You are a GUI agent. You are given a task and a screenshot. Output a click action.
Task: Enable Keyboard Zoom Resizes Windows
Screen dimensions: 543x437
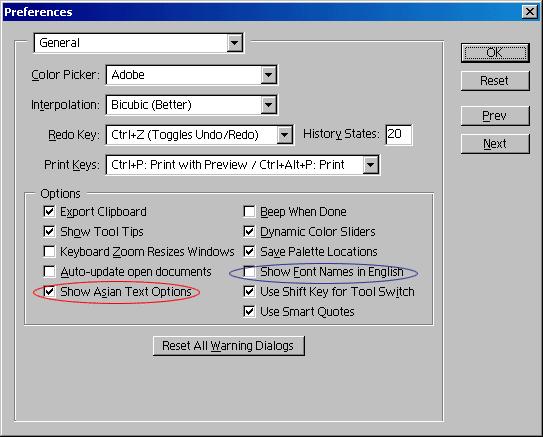click(x=49, y=252)
